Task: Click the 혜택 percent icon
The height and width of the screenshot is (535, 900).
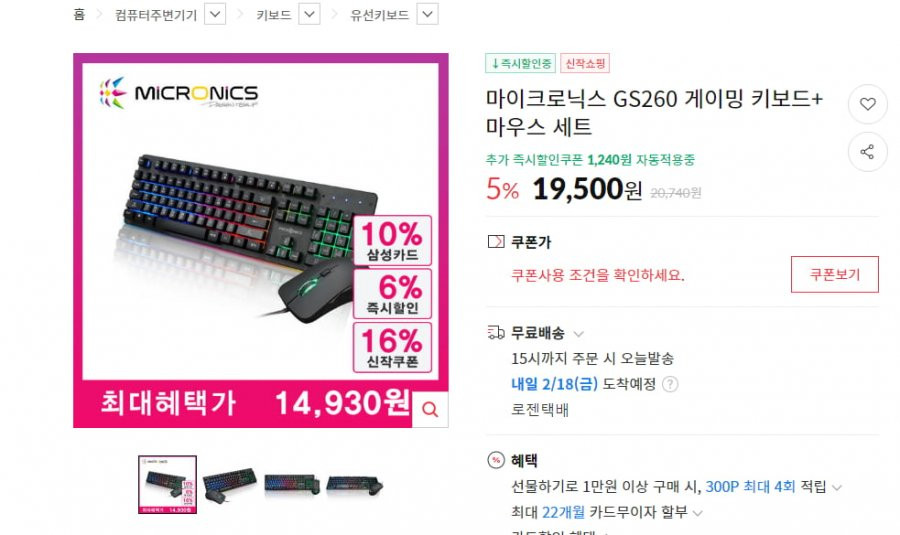Action: pyautogui.click(x=496, y=460)
